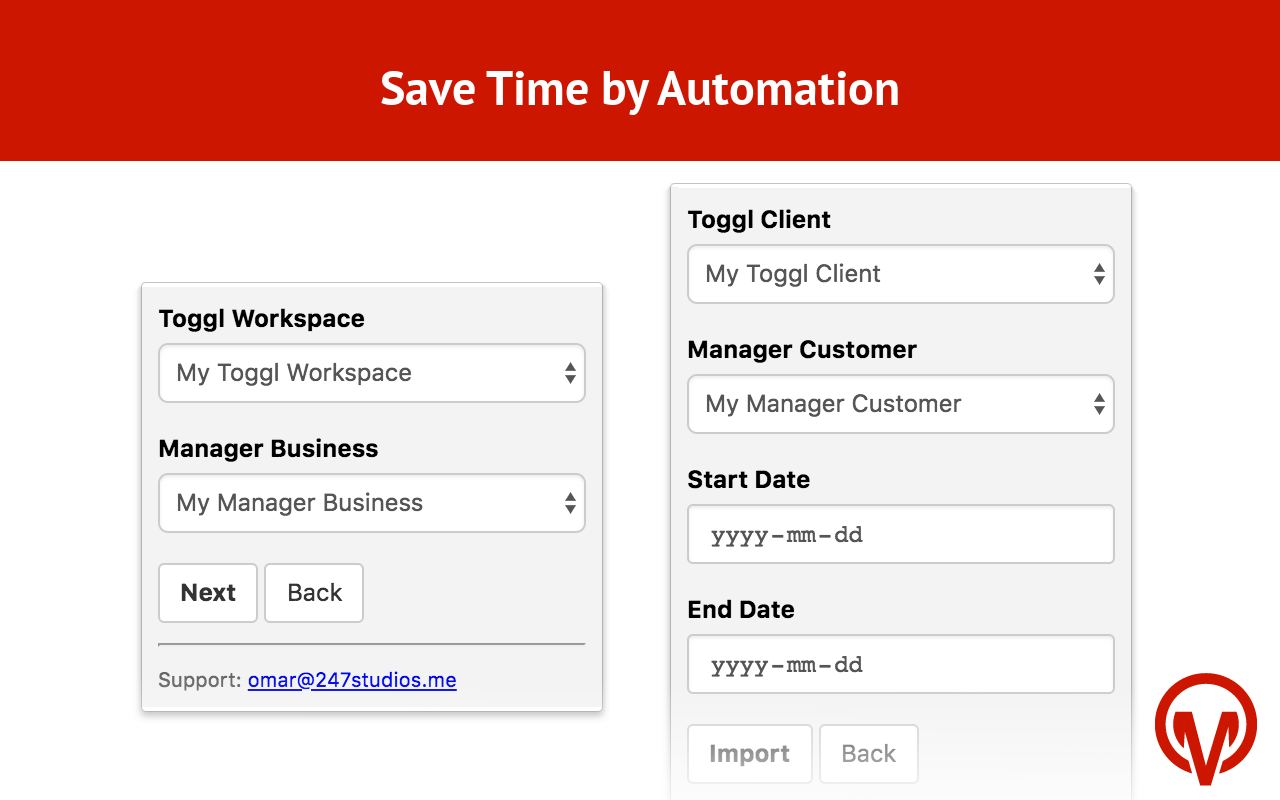Click the Manager Business label

[268, 449]
